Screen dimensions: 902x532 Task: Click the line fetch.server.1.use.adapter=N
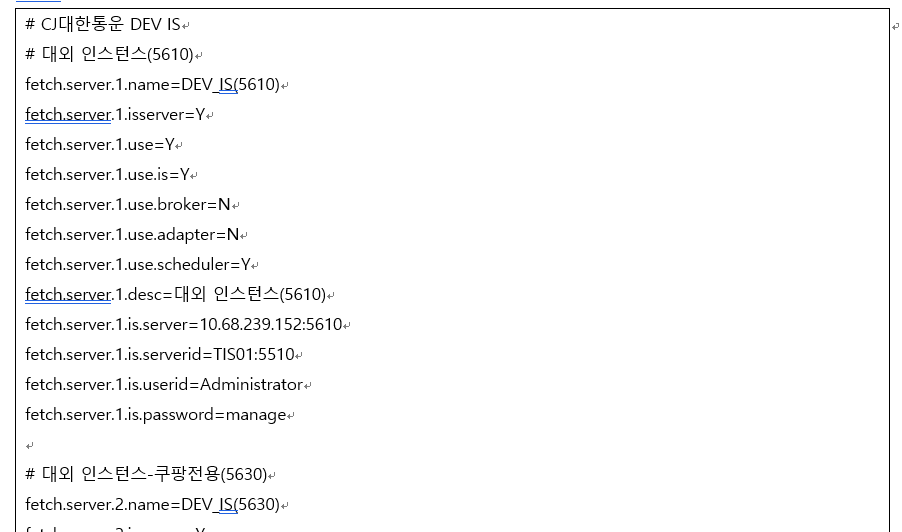(x=132, y=235)
